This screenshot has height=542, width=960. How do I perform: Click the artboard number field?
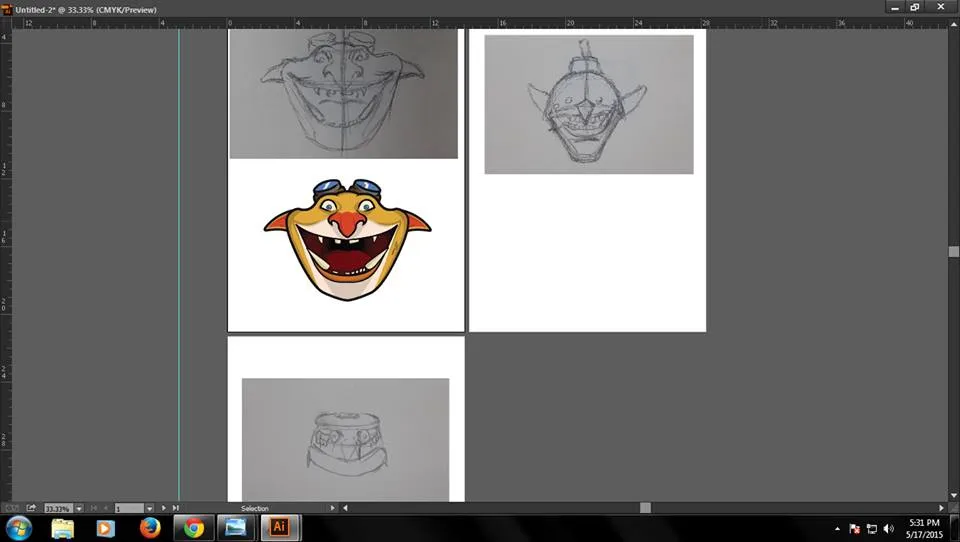[x=129, y=508]
